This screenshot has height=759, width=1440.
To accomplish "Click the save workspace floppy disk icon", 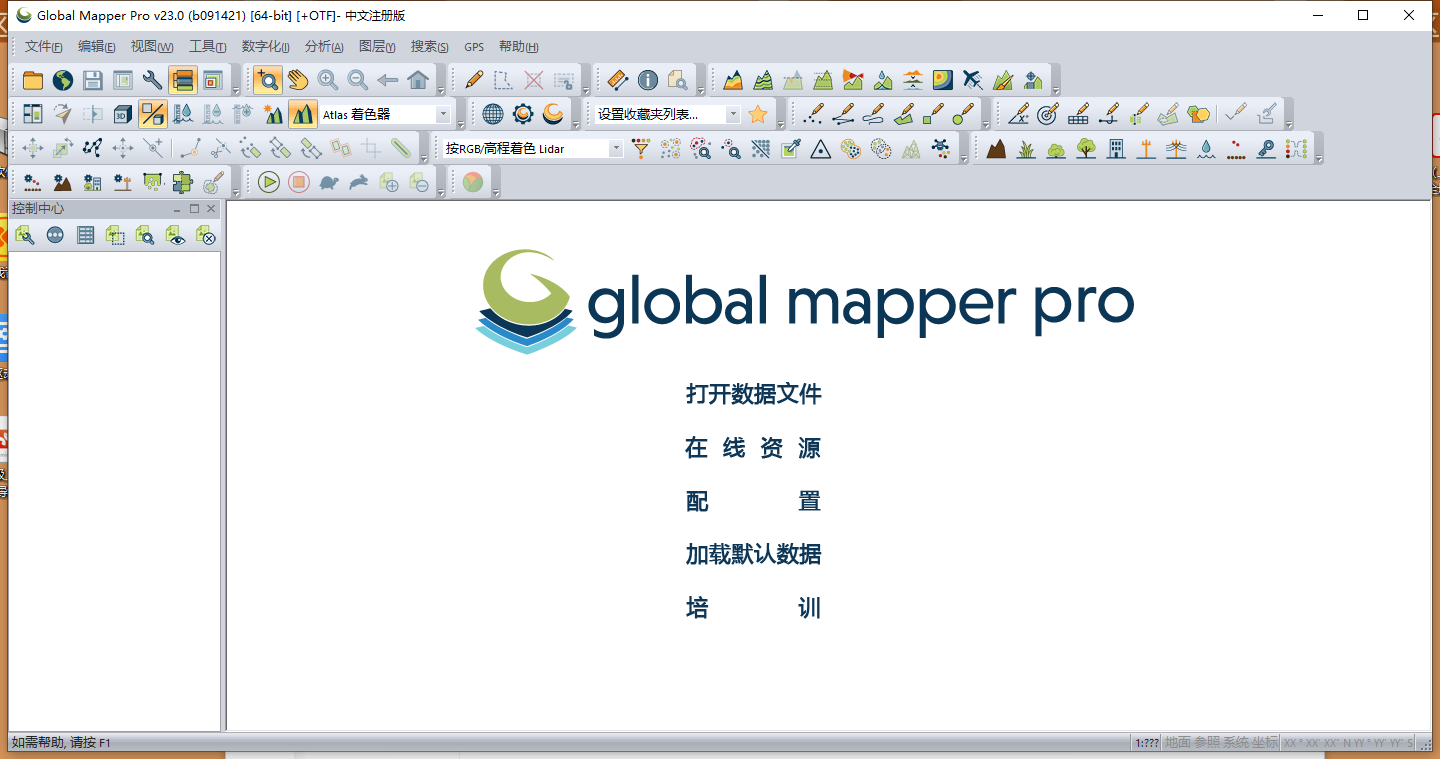I will pyautogui.click(x=93, y=81).
